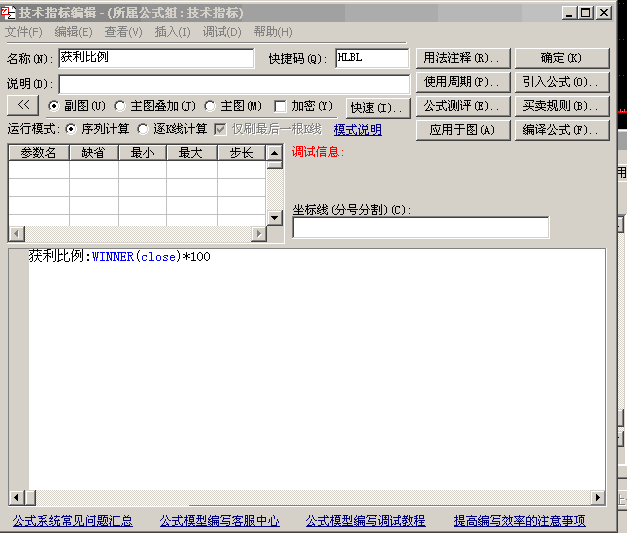Click the 快速(I).. button
The height and width of the screenshot is (533, 627).
click(x=378, y=108)
